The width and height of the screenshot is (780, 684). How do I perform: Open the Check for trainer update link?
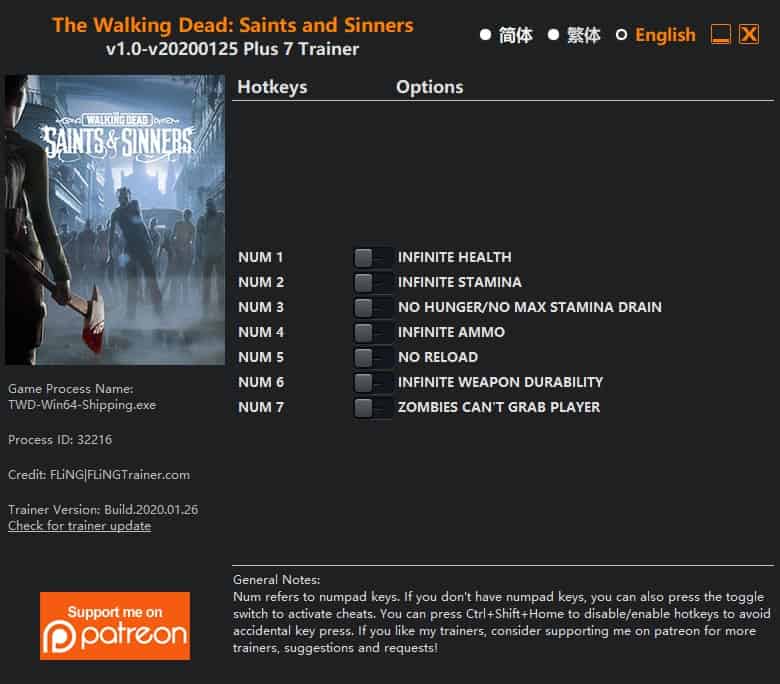coord(80,526)
